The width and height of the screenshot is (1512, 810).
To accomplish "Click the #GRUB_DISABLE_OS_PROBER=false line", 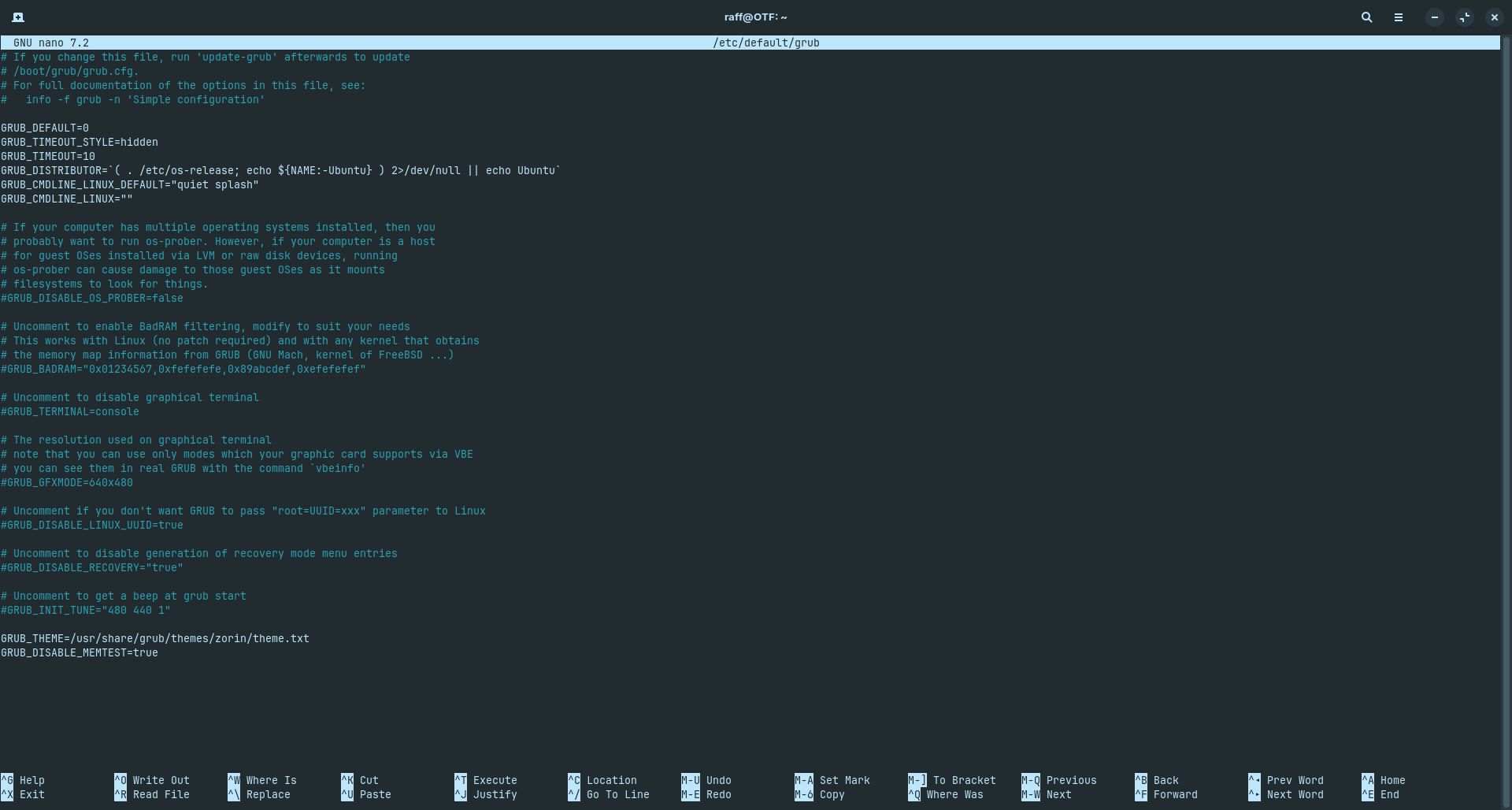I will click(92, 298).
